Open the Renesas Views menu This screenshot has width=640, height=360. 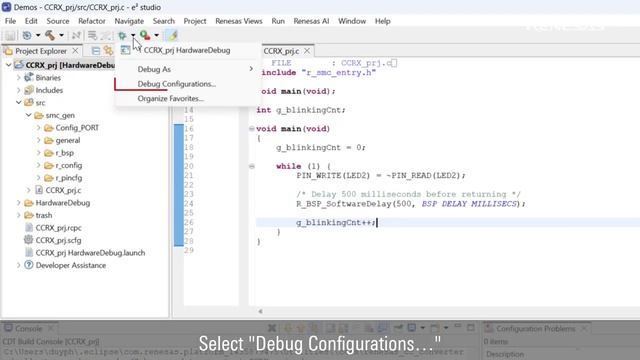click(x=239, y=21)
